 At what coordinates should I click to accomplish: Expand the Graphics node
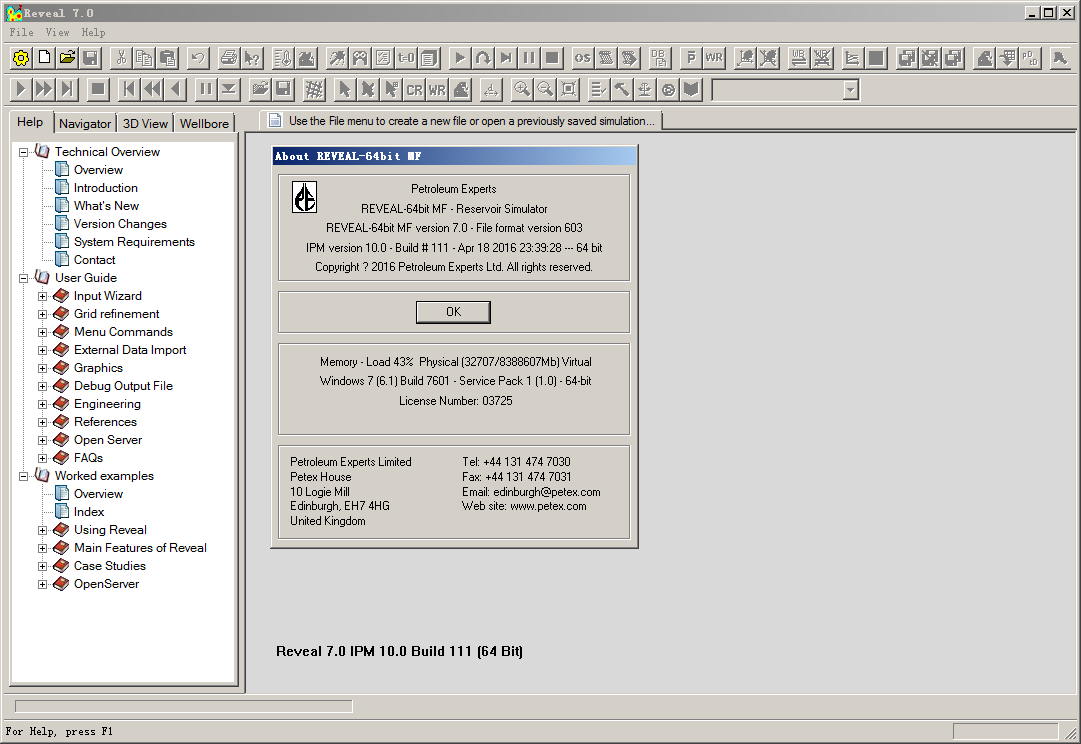point(43,368)
